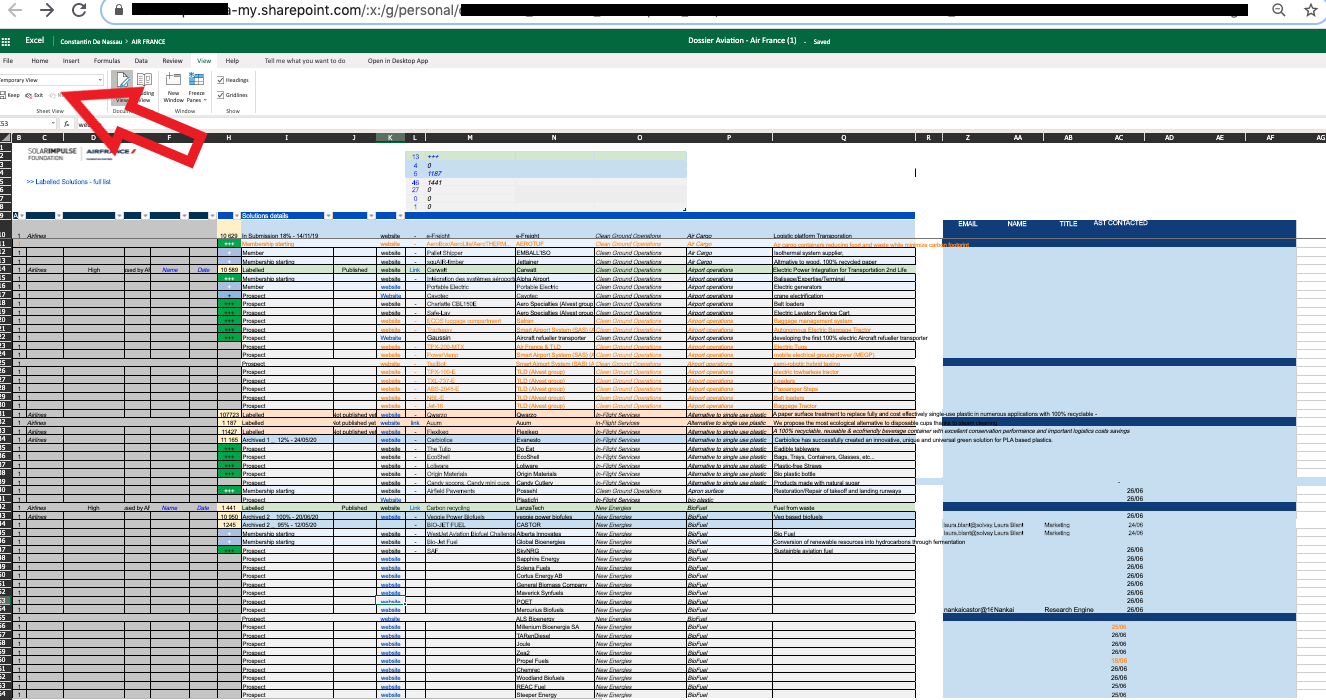The width and height of the screenshot is (1326, 700).
Task: Click the fx insert function button
Action: tap(66, 124)
